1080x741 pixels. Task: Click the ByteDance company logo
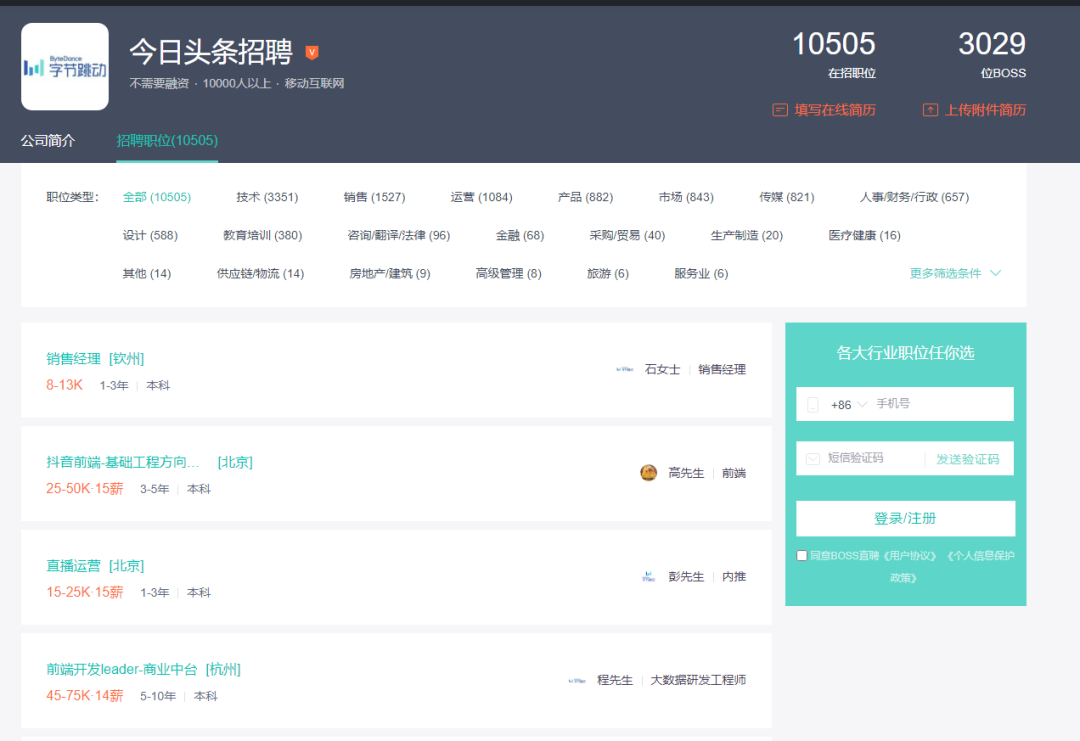click(65, 67)
